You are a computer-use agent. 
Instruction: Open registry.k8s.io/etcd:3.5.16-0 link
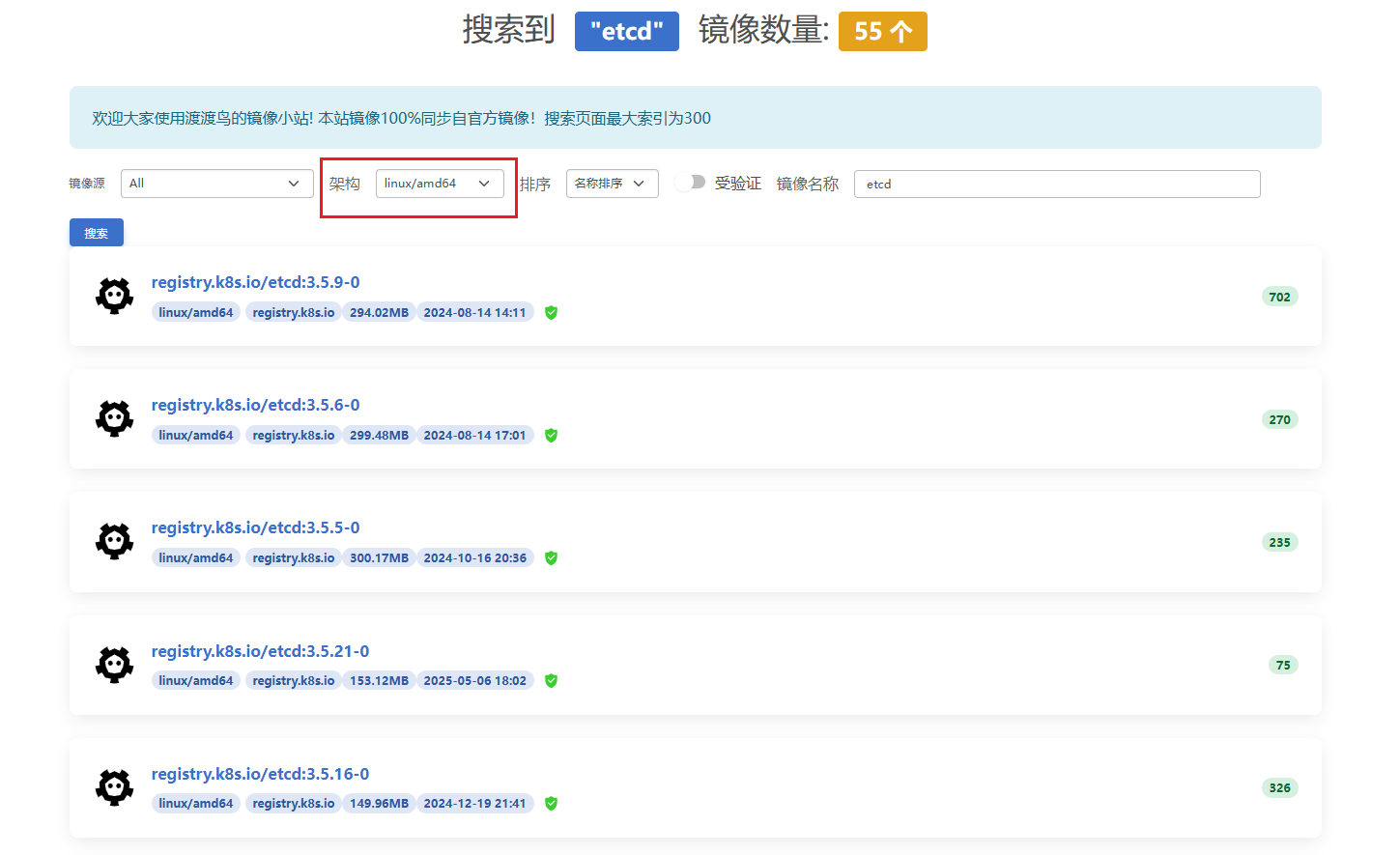click(260, 774)
